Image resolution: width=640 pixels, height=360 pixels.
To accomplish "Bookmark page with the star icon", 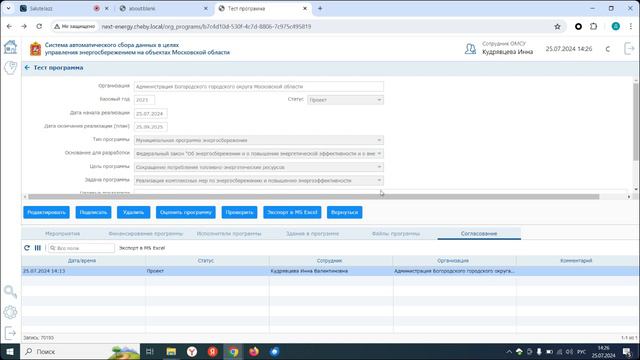I will tap(558, 27).
